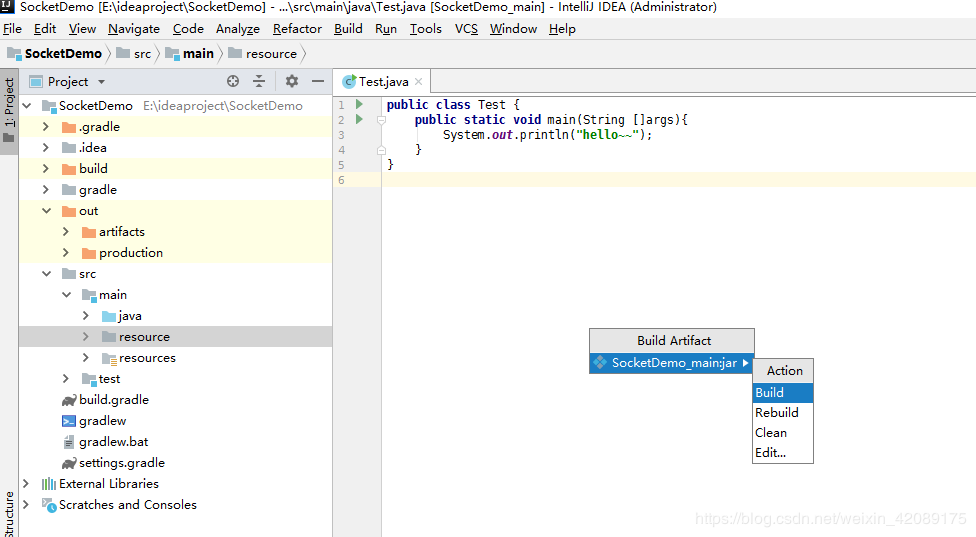The image size is (976, 537).
Task: Open the Window menu
Action: tap(513, 29)
